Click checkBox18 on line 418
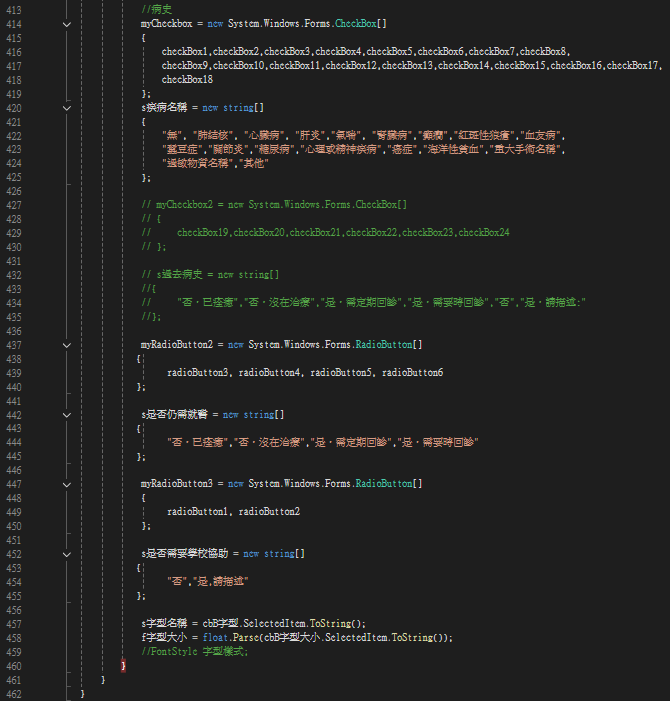The width and height of the screenshot is (670, 701). (x=187, y=80)
